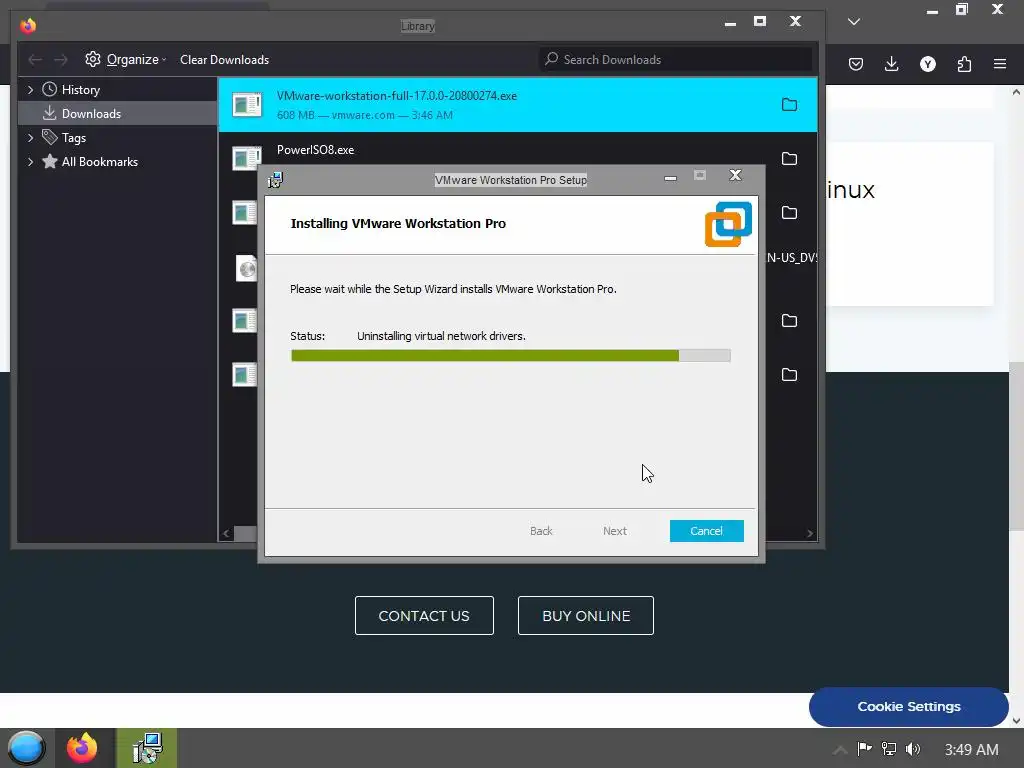1024x768 pixels.
Task: Open containing folder for PowerISO8.exe
Action: [x=789, y=159]
